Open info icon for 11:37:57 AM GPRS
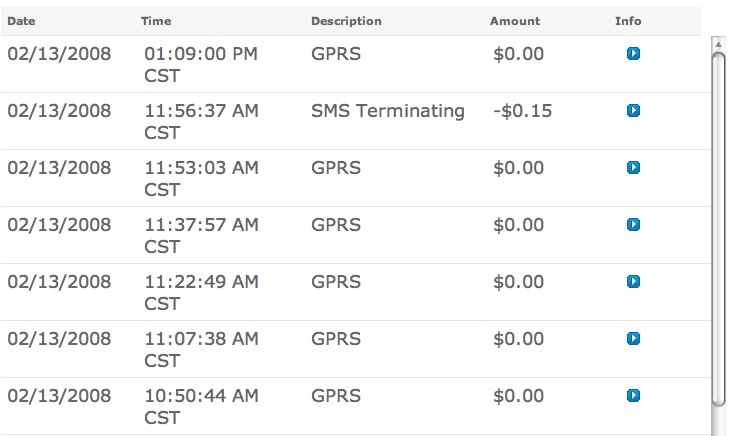Screen dimensions: 730x436 point(633,224)
